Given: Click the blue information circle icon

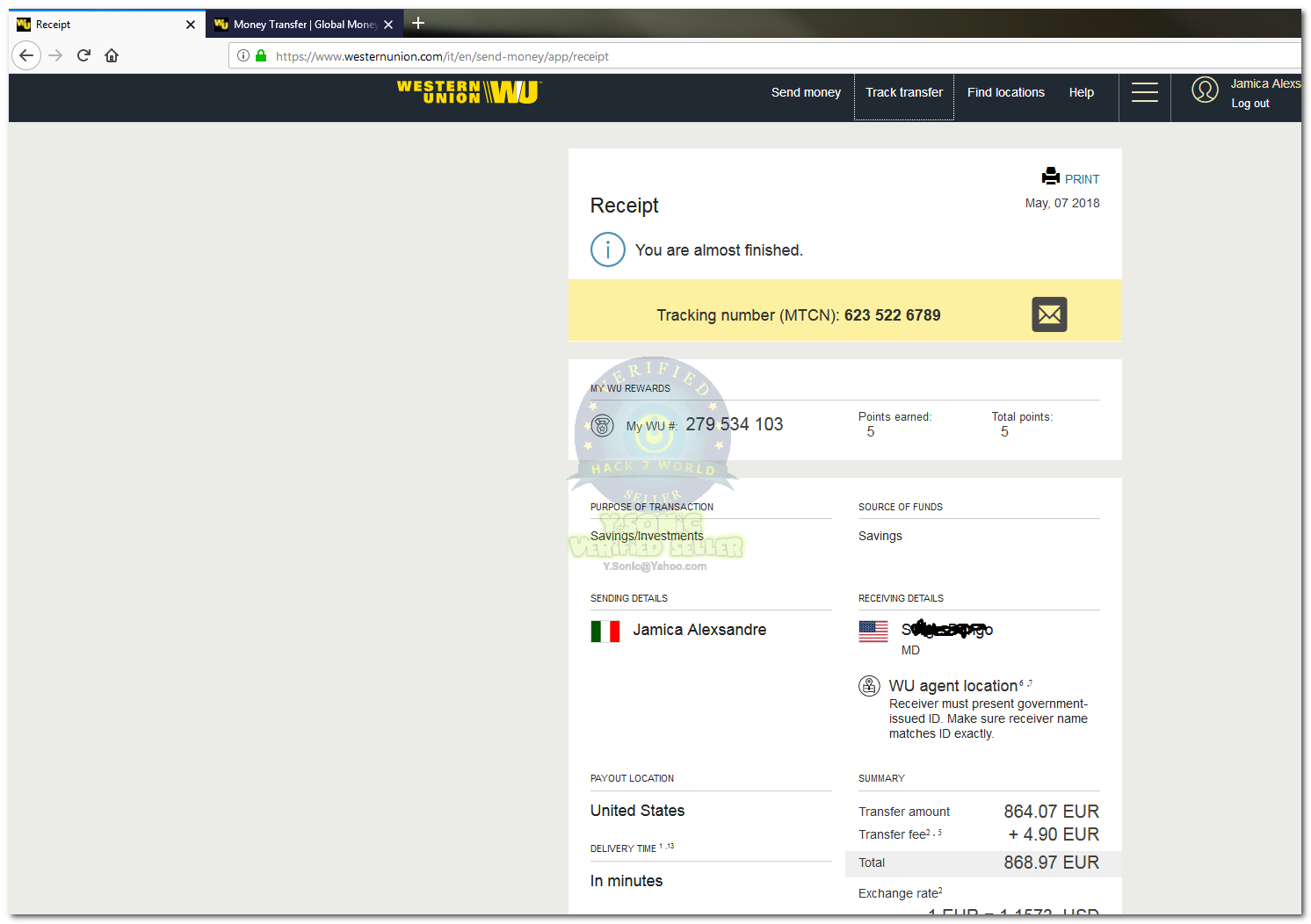Looking at the screenshot, I should click(608, 249).
